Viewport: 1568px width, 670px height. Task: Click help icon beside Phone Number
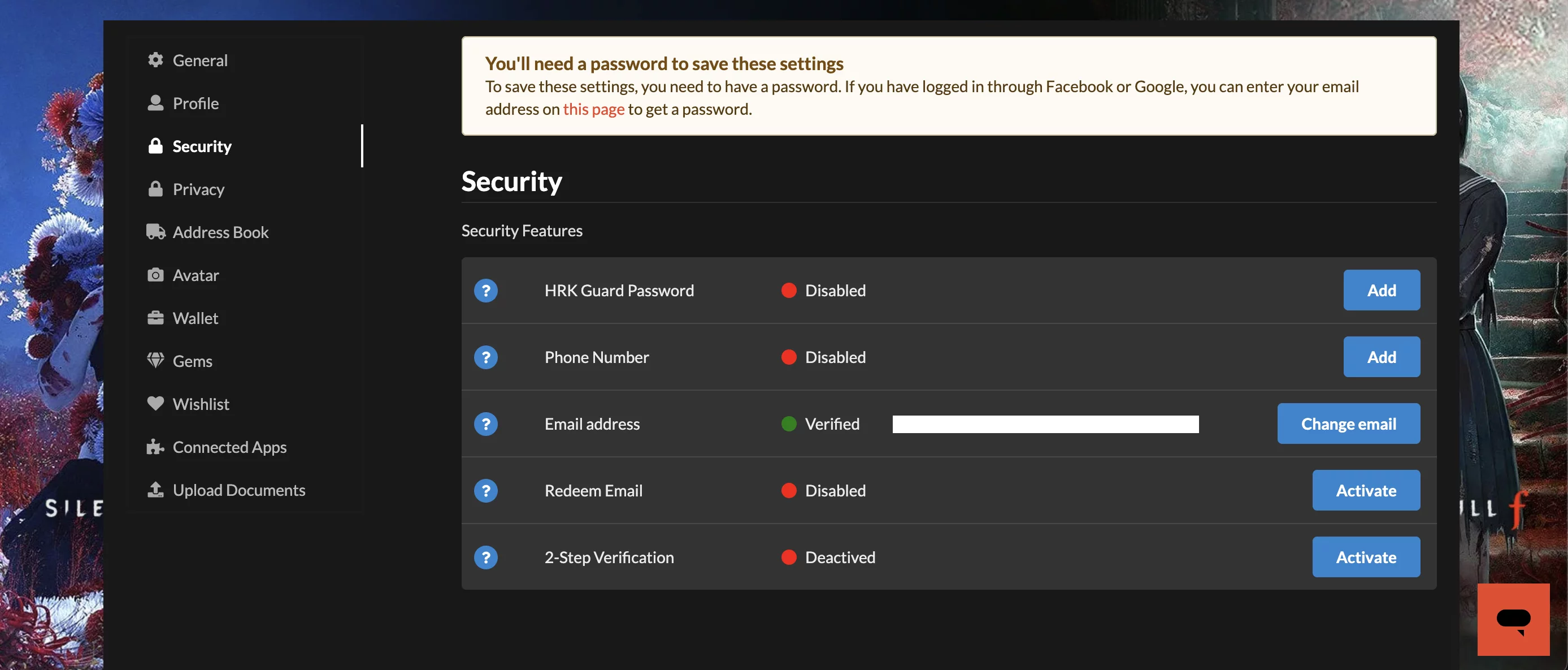click(485, 357)
